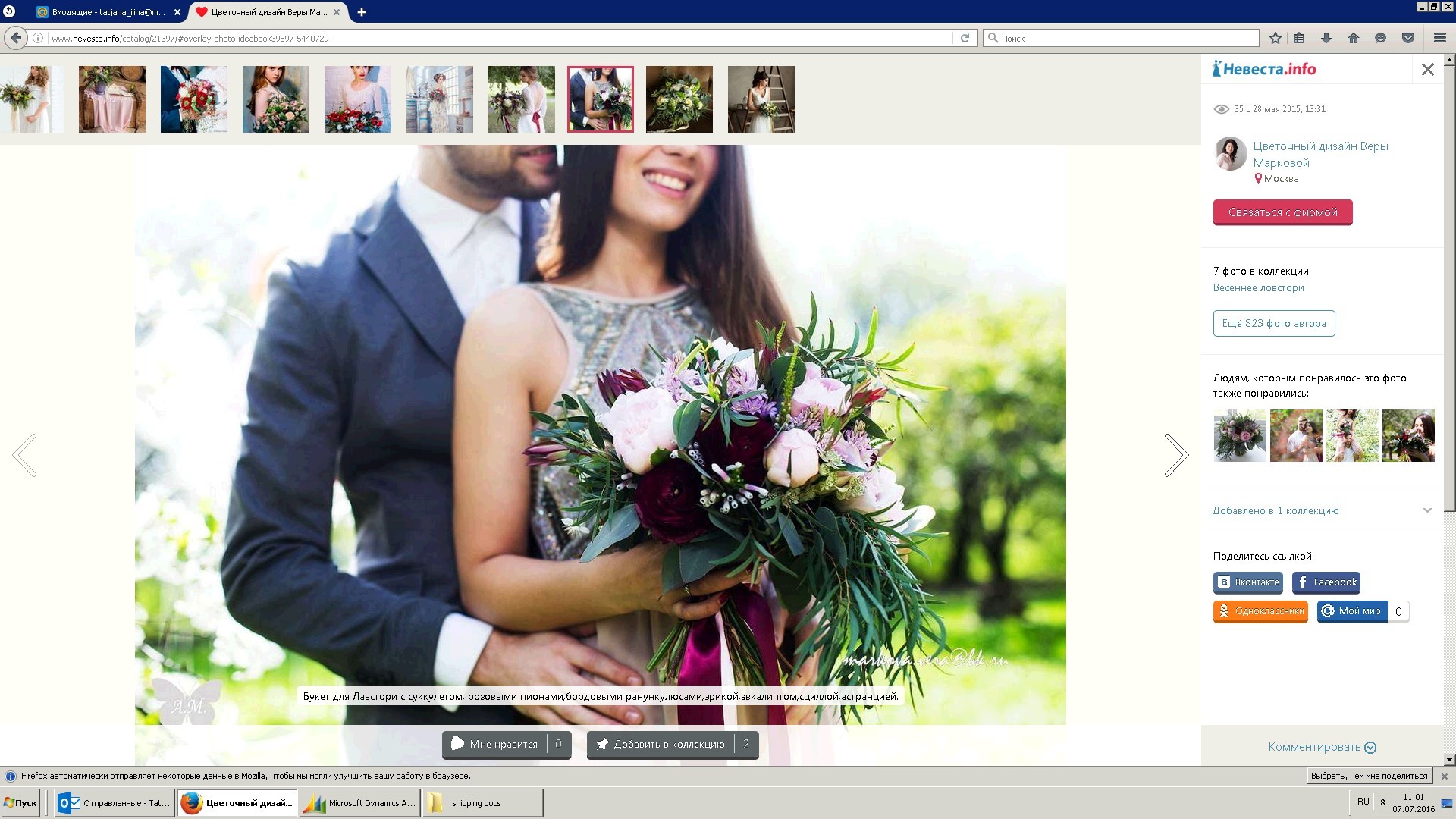This screenshot has width=1456, height=819.
Task: Open the Pocket icon in the toolbar
Action: tap(1408, 38)
